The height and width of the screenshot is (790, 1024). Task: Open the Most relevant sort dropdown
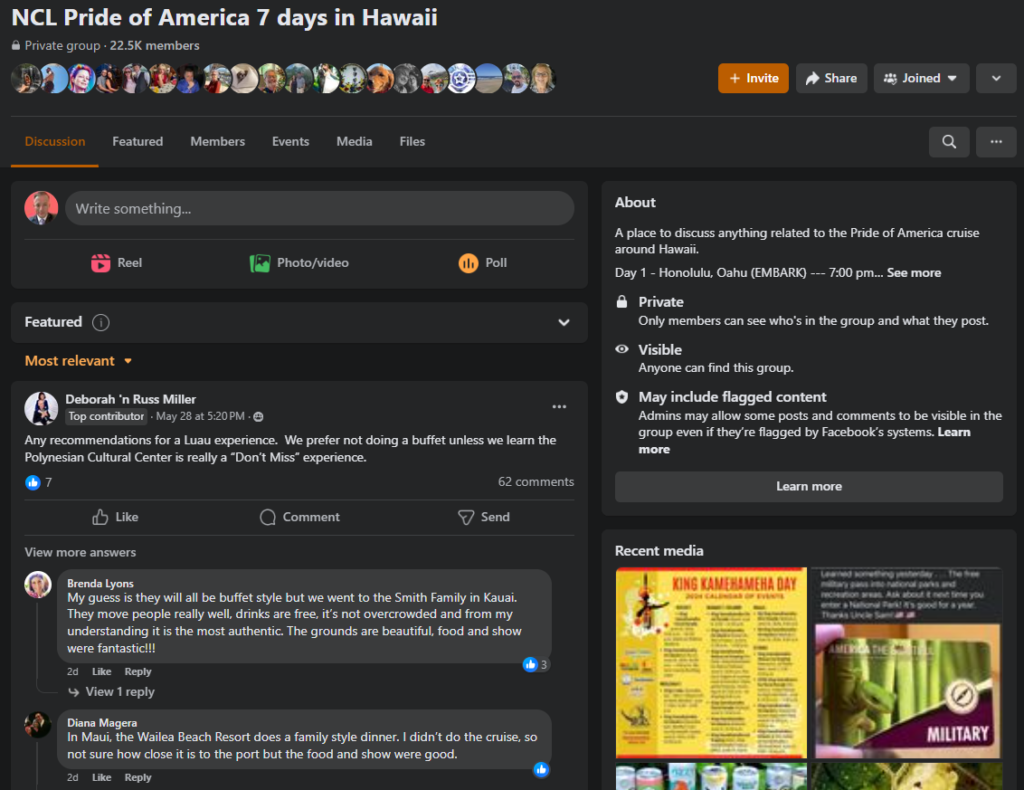tap(78, 361)
